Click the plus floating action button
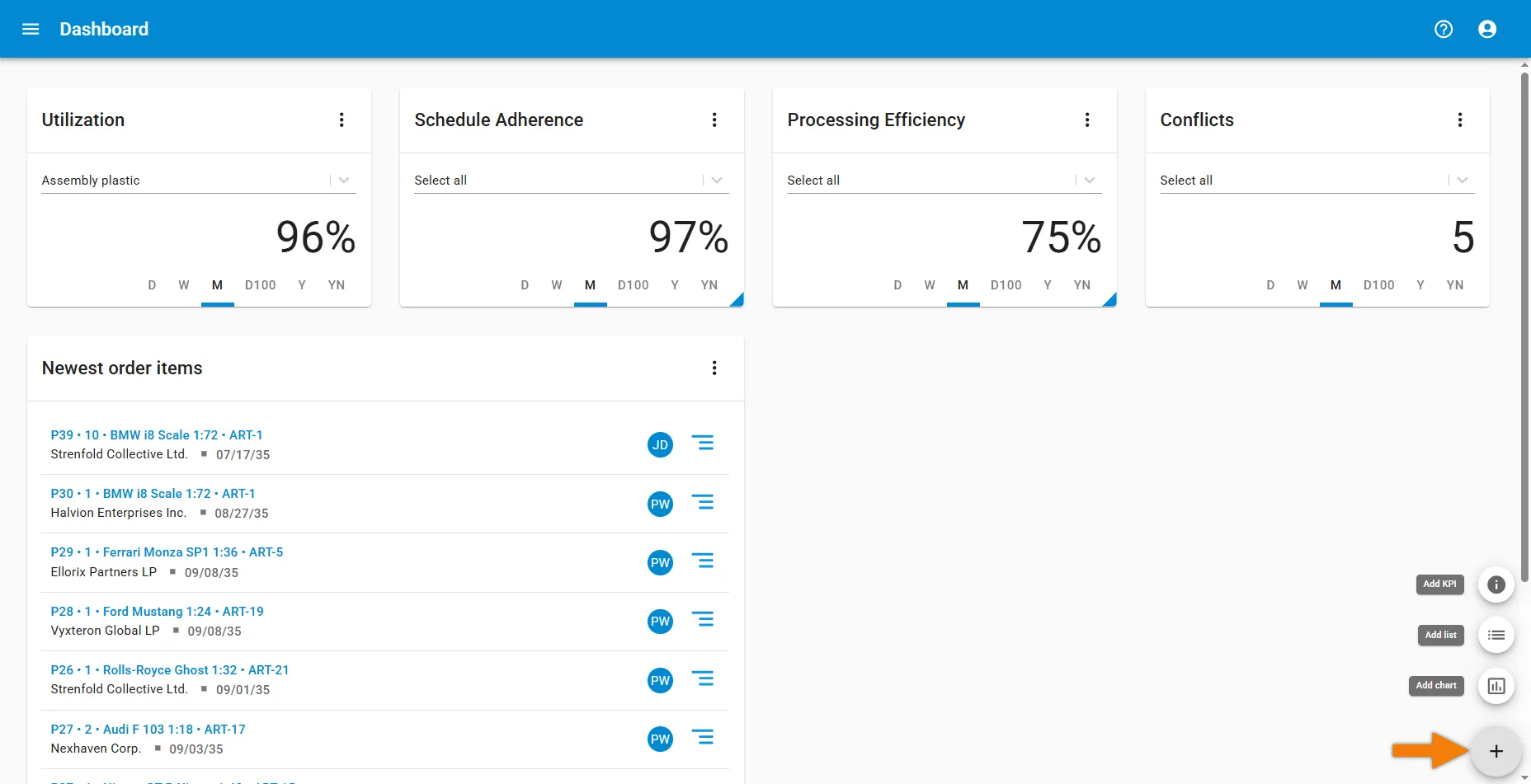The image size is (1531, 784). pos(1496,751)
